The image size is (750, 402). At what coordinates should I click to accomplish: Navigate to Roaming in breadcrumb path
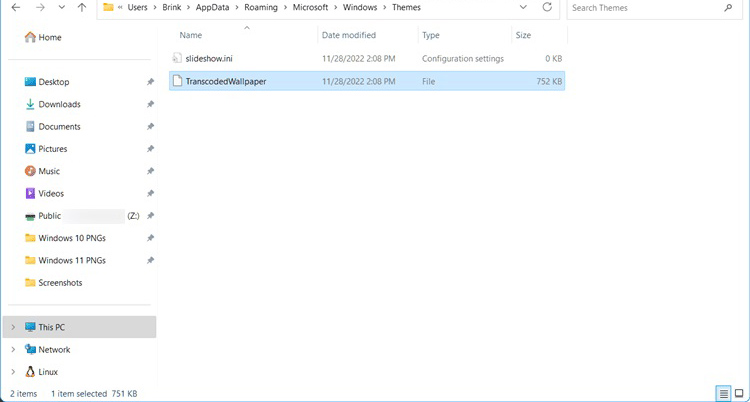pyautogui.click(x=260, y=8)
